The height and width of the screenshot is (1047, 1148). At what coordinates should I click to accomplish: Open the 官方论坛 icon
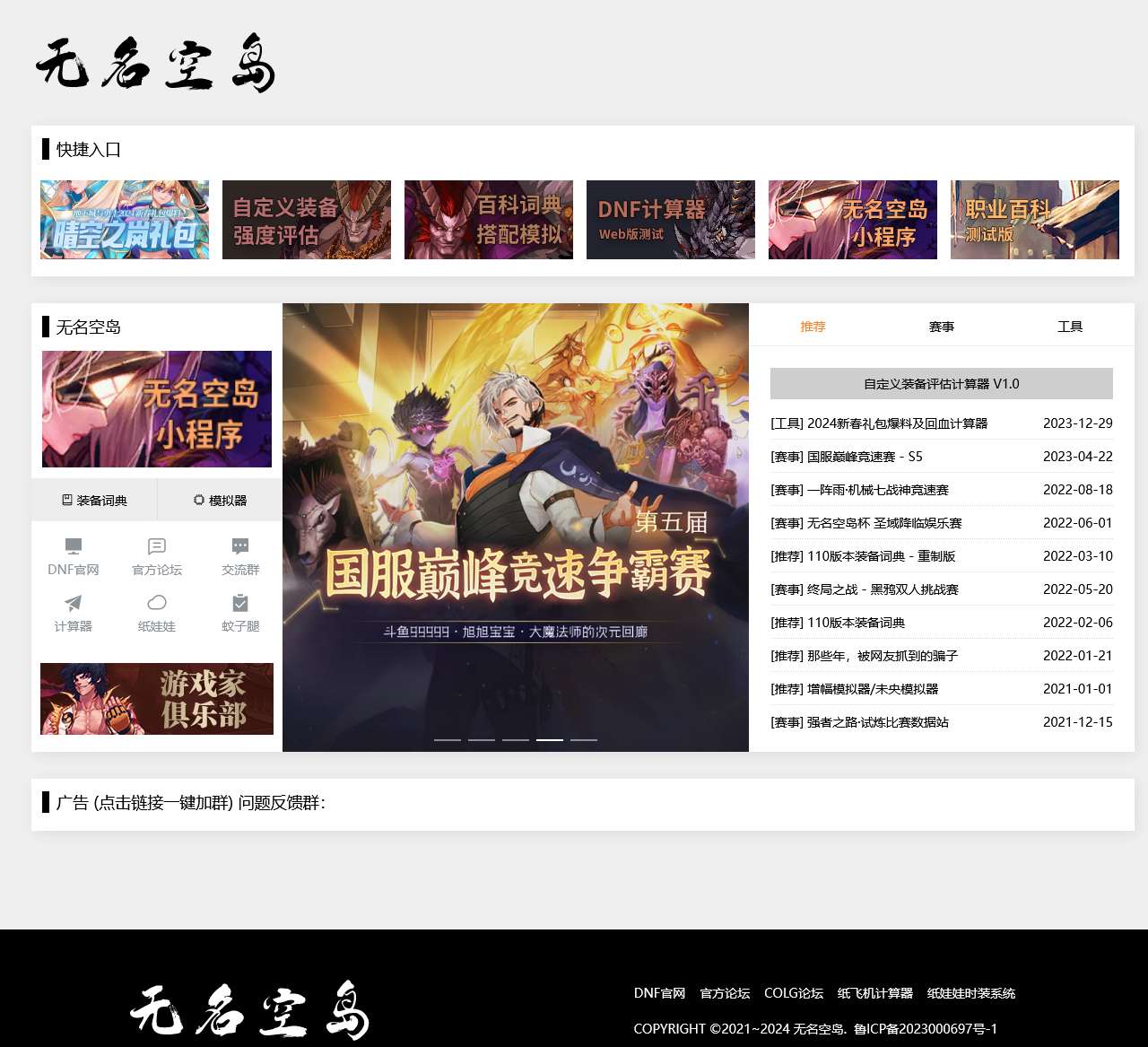[156, 554]
